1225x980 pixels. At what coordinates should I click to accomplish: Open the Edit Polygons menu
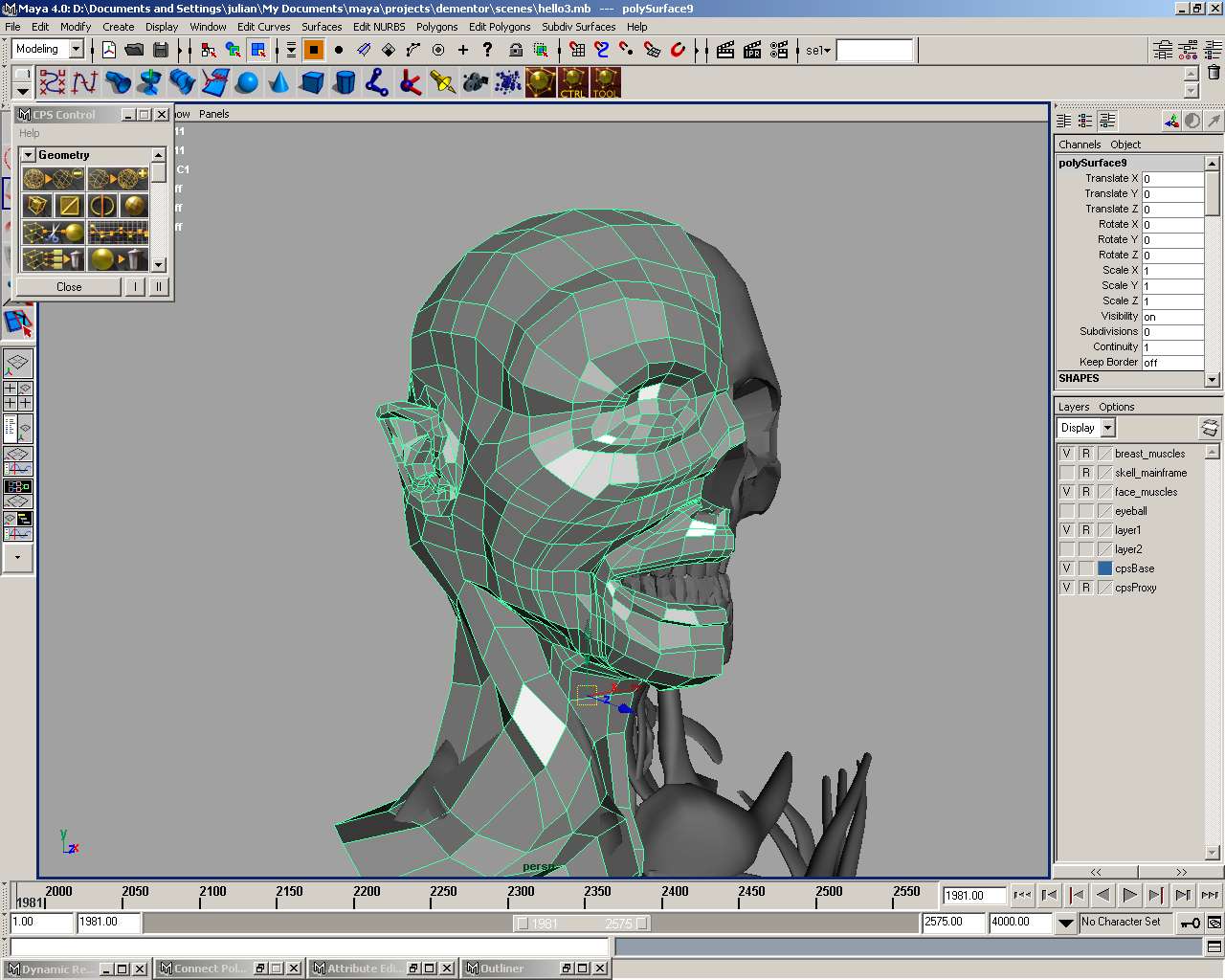click(499, 27)
